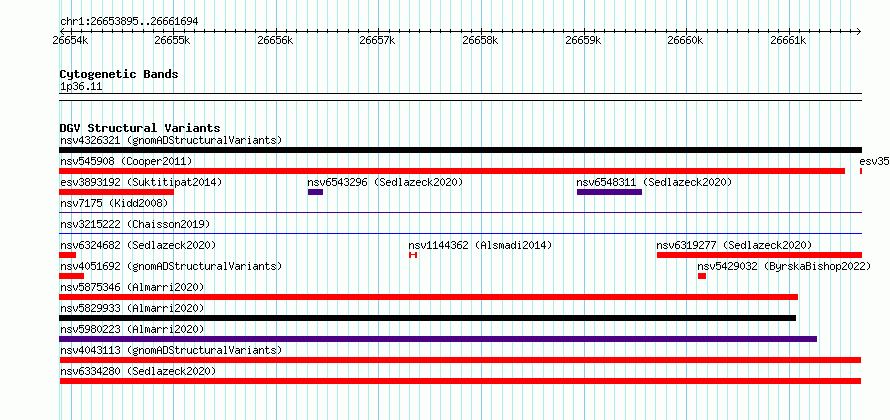Select the nsv5429032 ByrskaBishop2022 red block
Viewport: 890px width, 420px height.
point(702,276)
